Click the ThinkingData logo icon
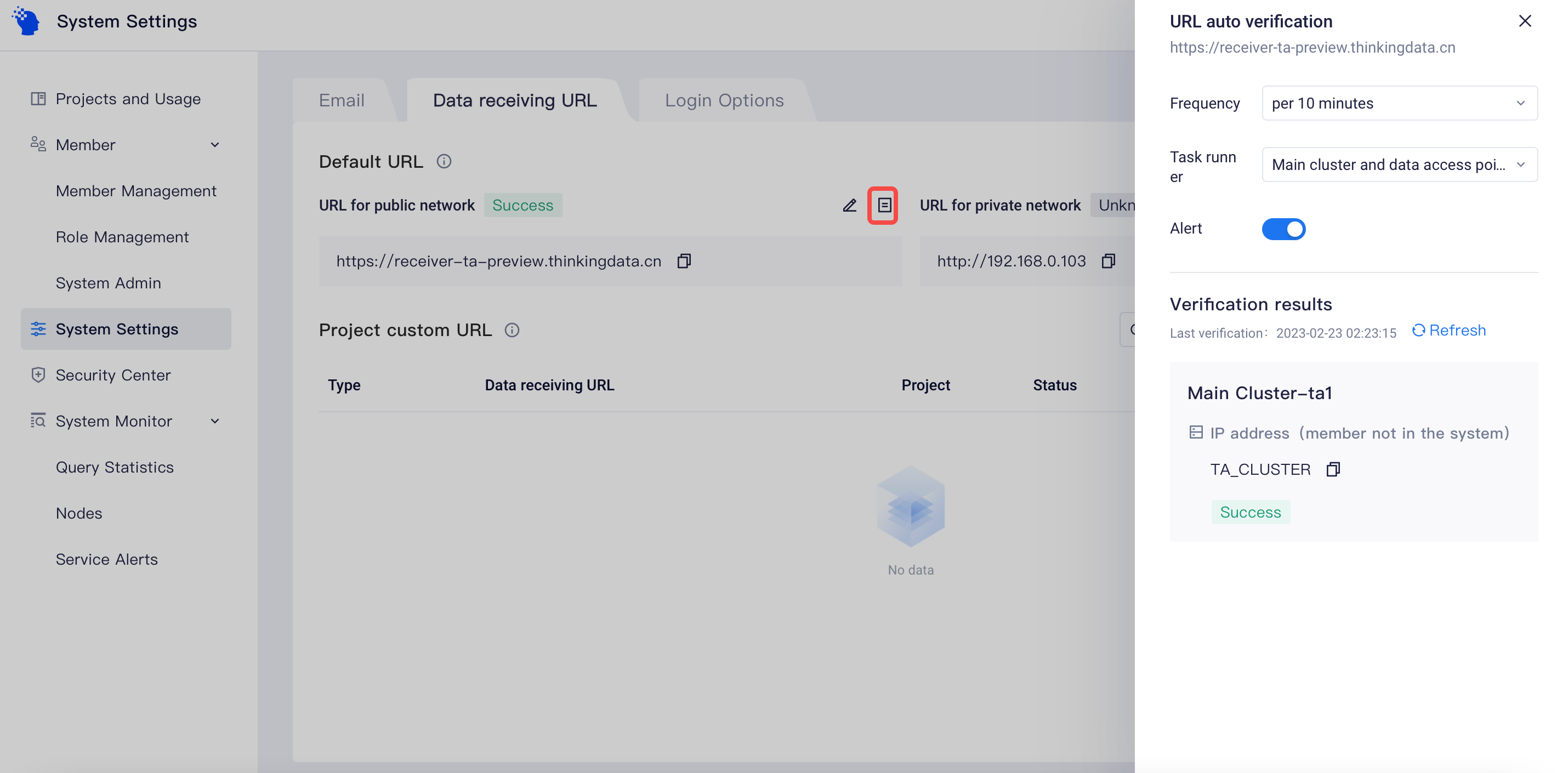The image size is (1568, 773). [26, 21]
